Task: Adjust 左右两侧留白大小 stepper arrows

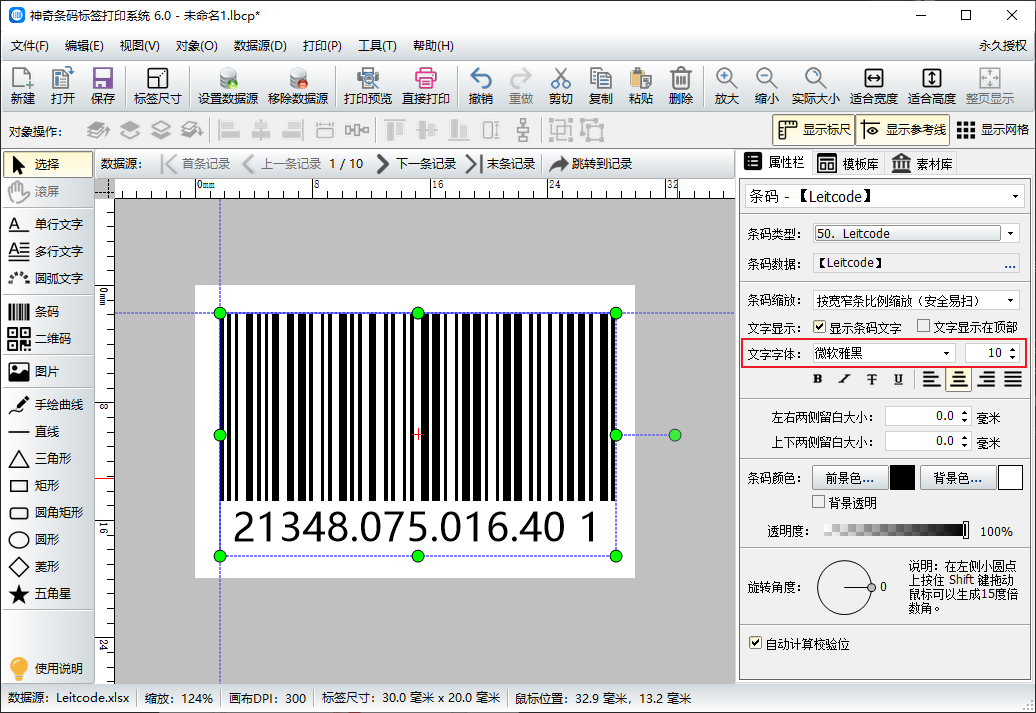Action: coord(964,416)
